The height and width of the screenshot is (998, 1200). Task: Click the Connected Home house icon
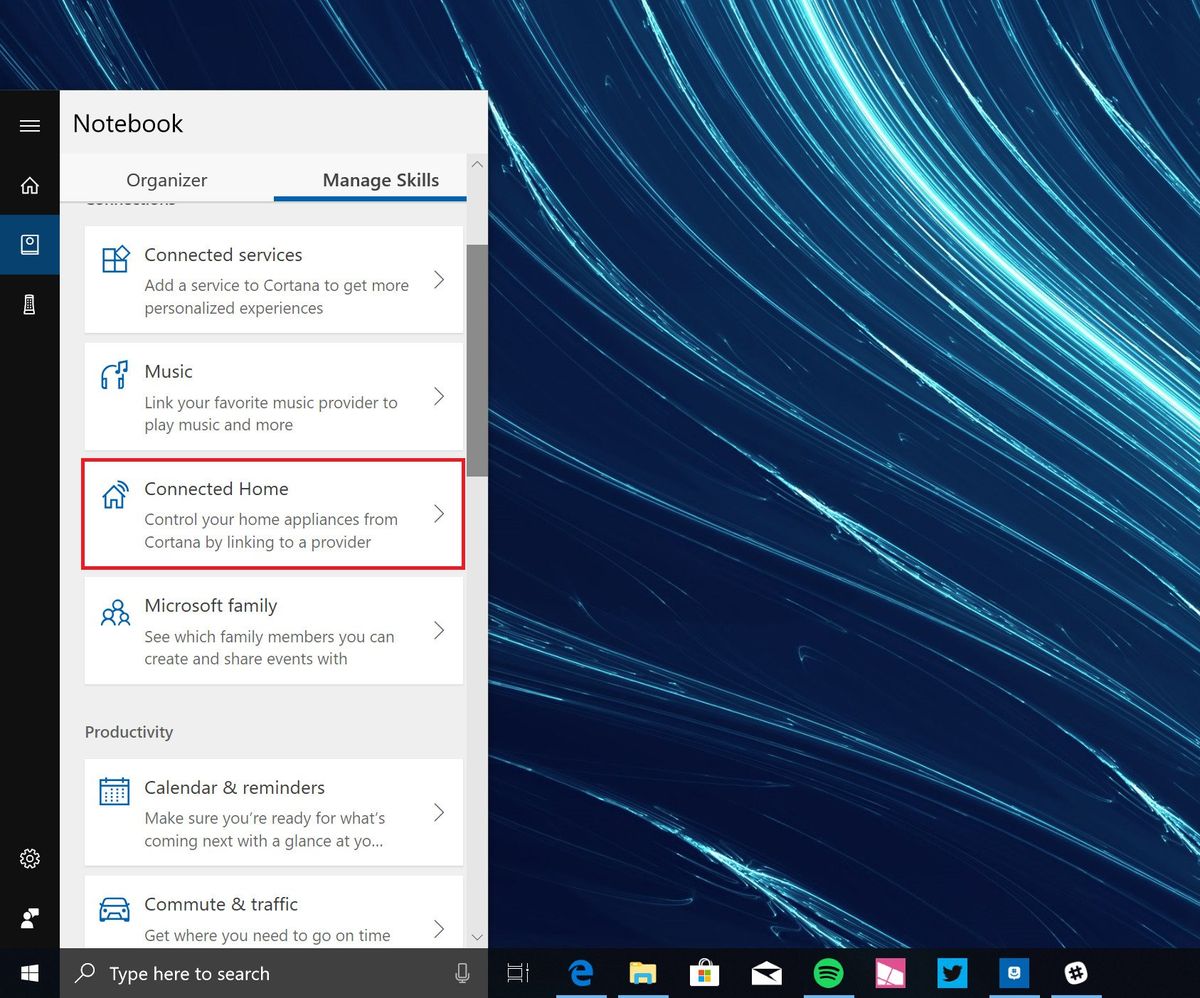pyautogui.click(x=113, y=492)
